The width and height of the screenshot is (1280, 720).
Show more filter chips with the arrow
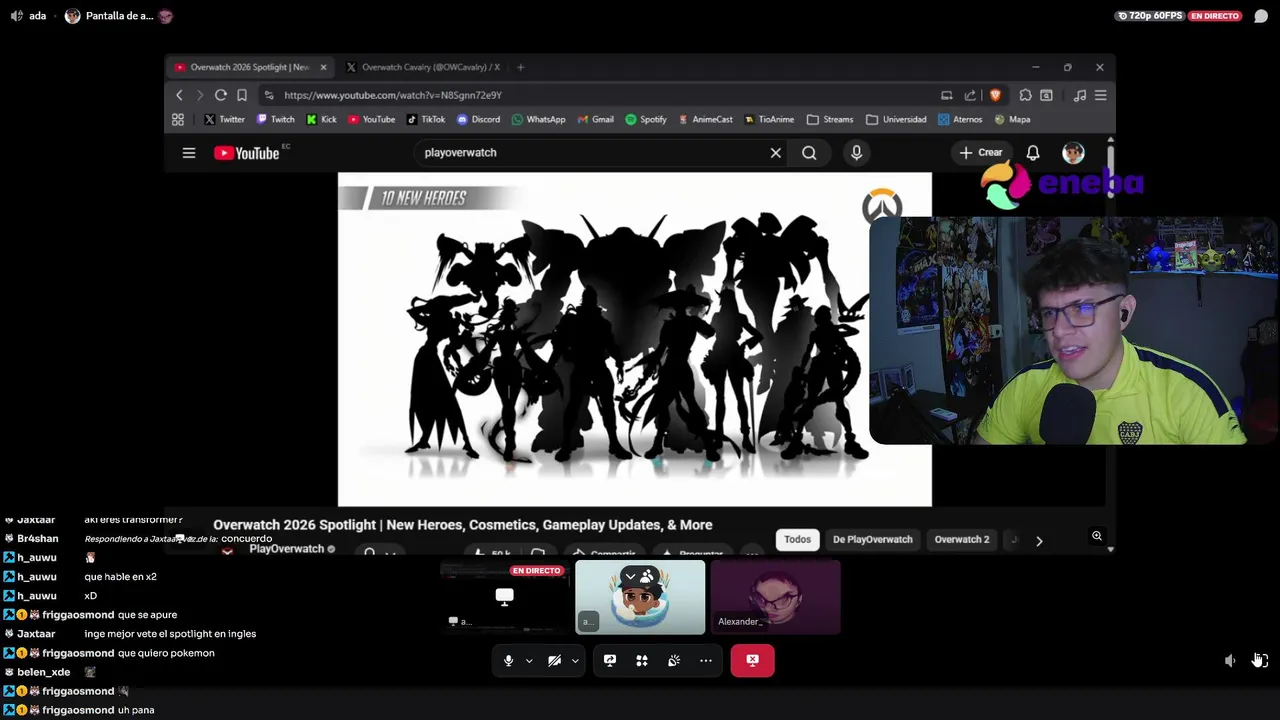coord(1039,541)
